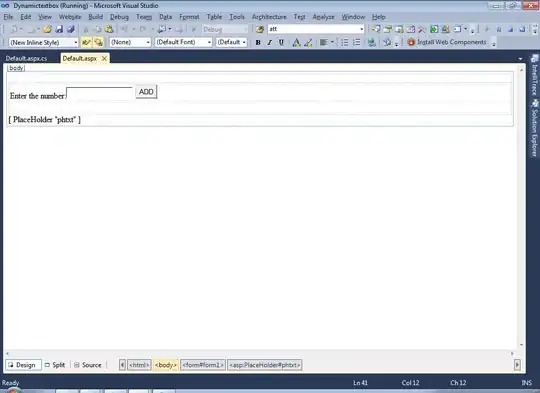Click the Extension Manager toolbar icon
Viewport: 540px width, 393px height.
[445, 29]
